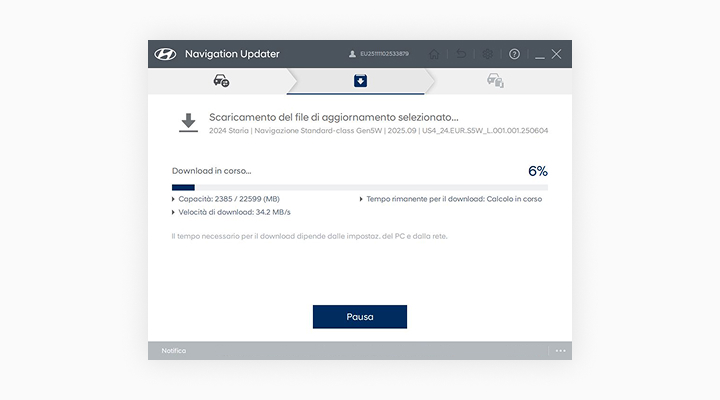Open the settings gear icon
720x400 pixels.
tap(488, 54)
